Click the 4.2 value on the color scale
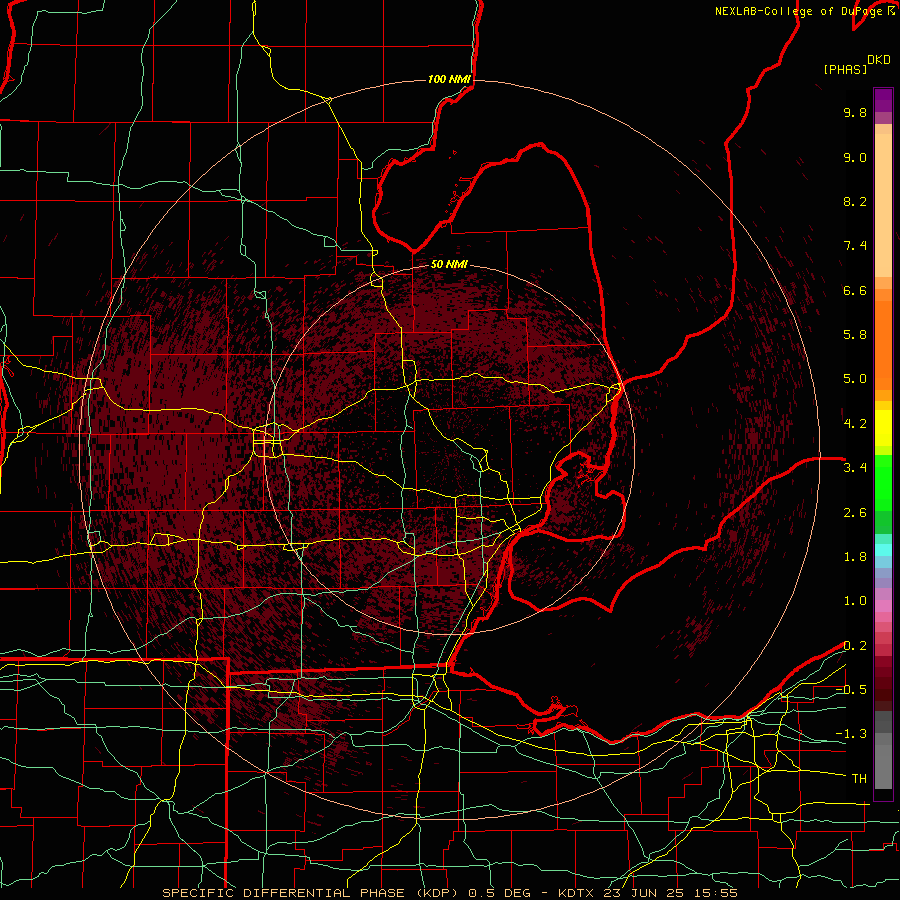This screenshot has height=900, width=900. point(855,424)
